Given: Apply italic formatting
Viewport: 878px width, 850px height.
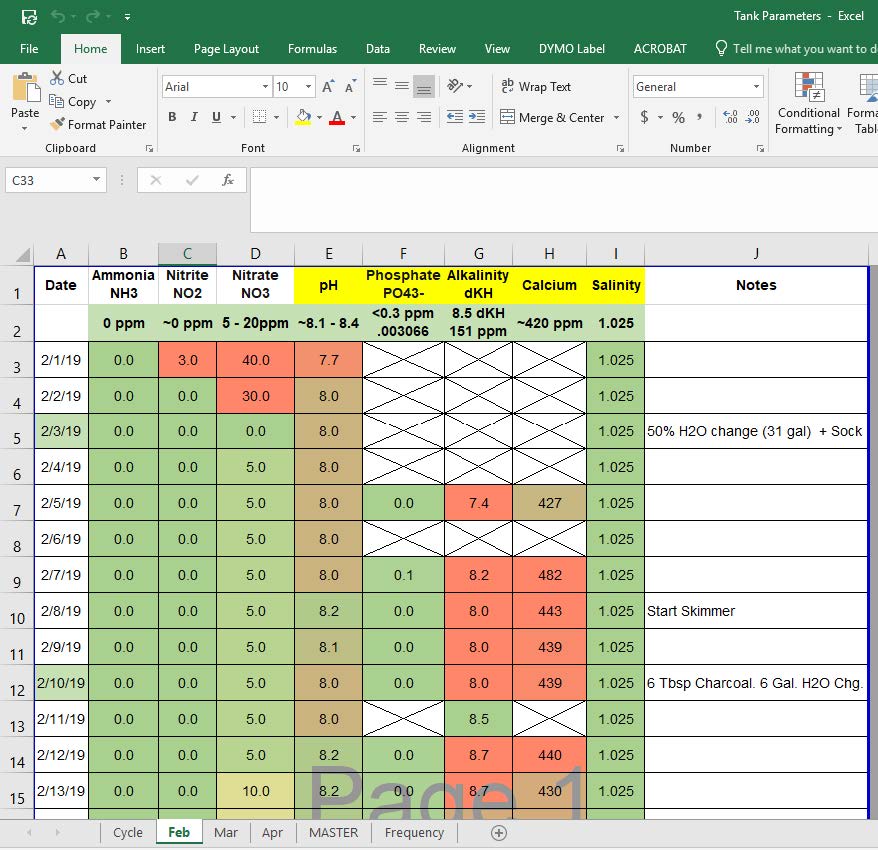Looking at the screenshot, I should 194,117.
